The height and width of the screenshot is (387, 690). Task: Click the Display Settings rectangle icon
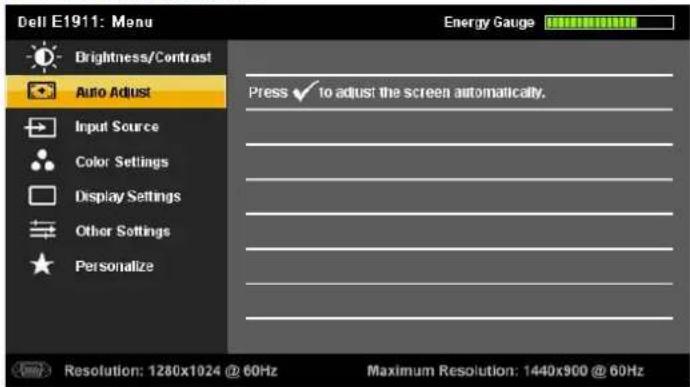coord(42,195)
